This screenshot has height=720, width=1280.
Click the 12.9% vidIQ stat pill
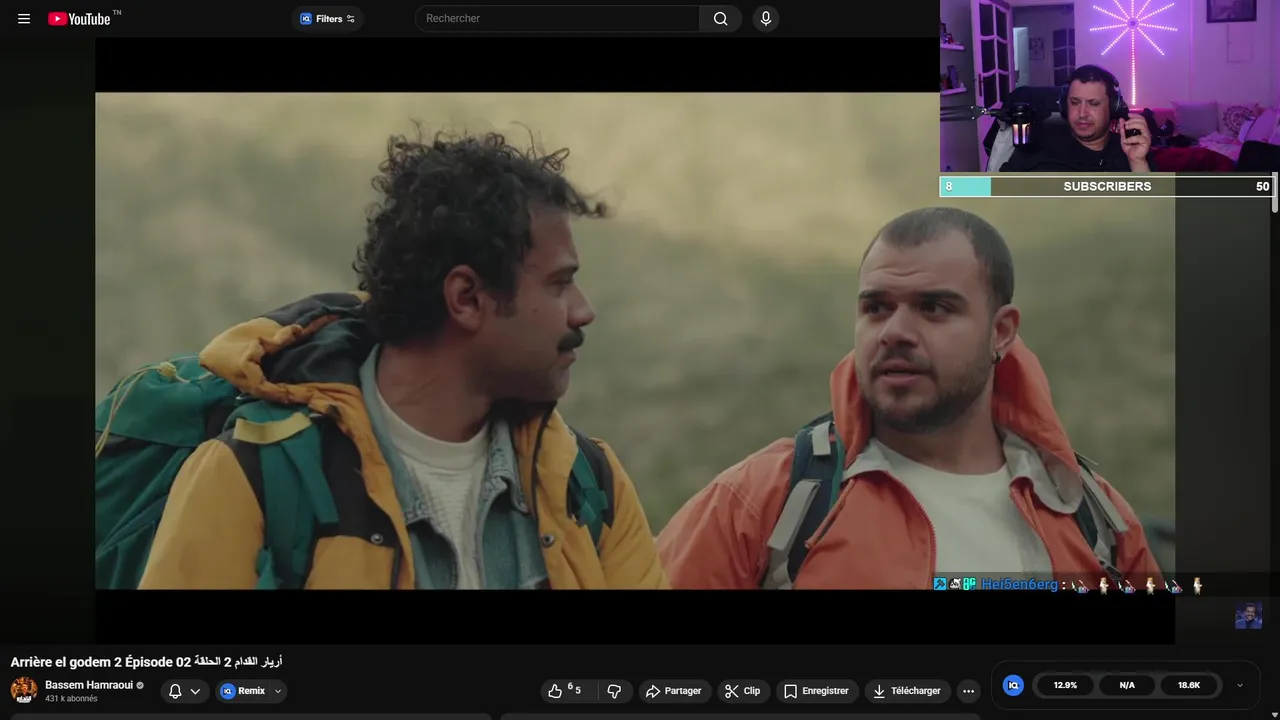click(1065, 685)
